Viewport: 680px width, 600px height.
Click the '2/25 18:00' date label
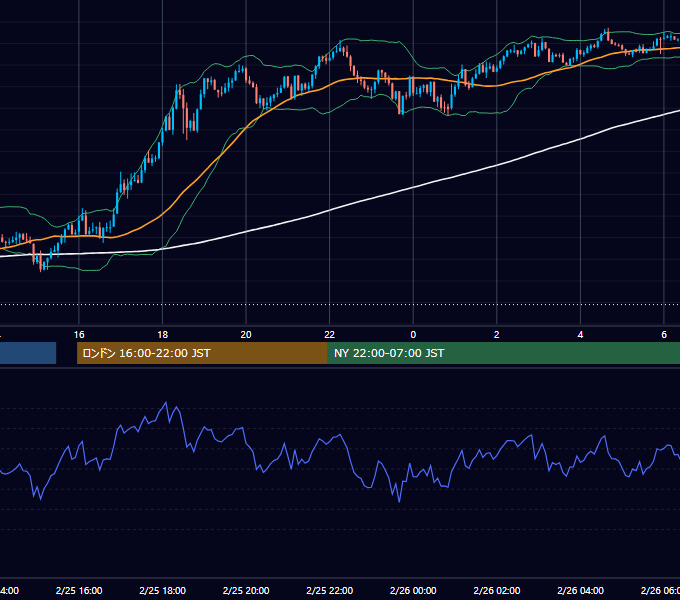tap(163, 590)
